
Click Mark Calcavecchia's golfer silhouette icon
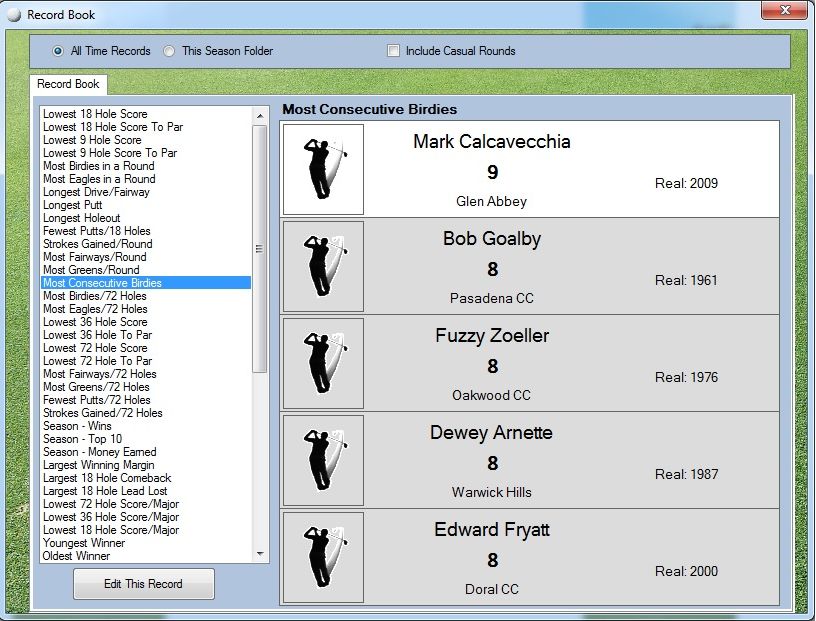click(323, 169)
